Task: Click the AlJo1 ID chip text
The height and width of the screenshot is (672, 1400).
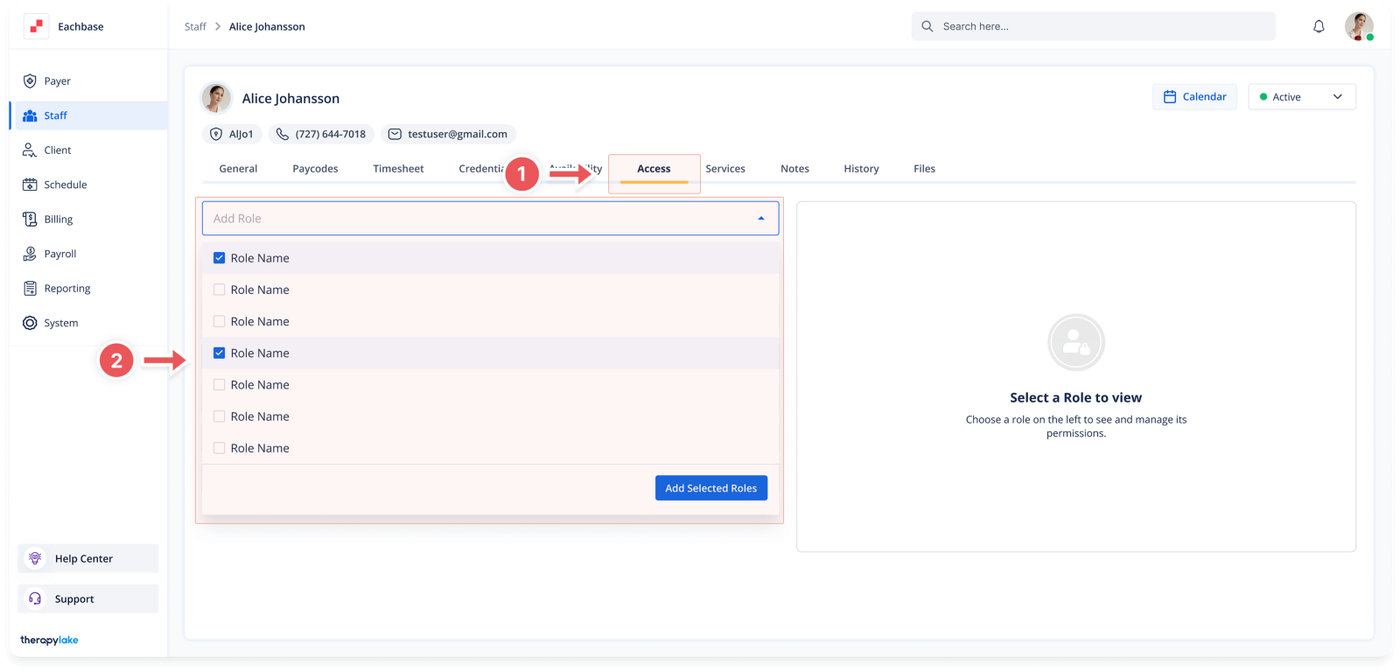Action: tap(241, 134)
